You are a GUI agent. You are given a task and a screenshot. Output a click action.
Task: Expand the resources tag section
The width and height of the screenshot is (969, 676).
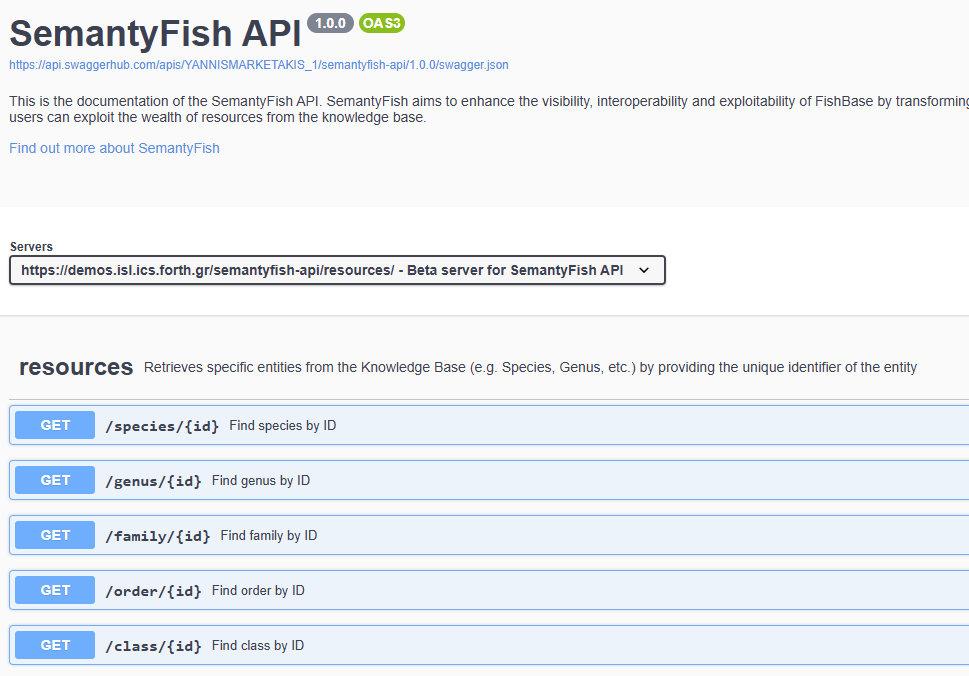click(76, 367)
